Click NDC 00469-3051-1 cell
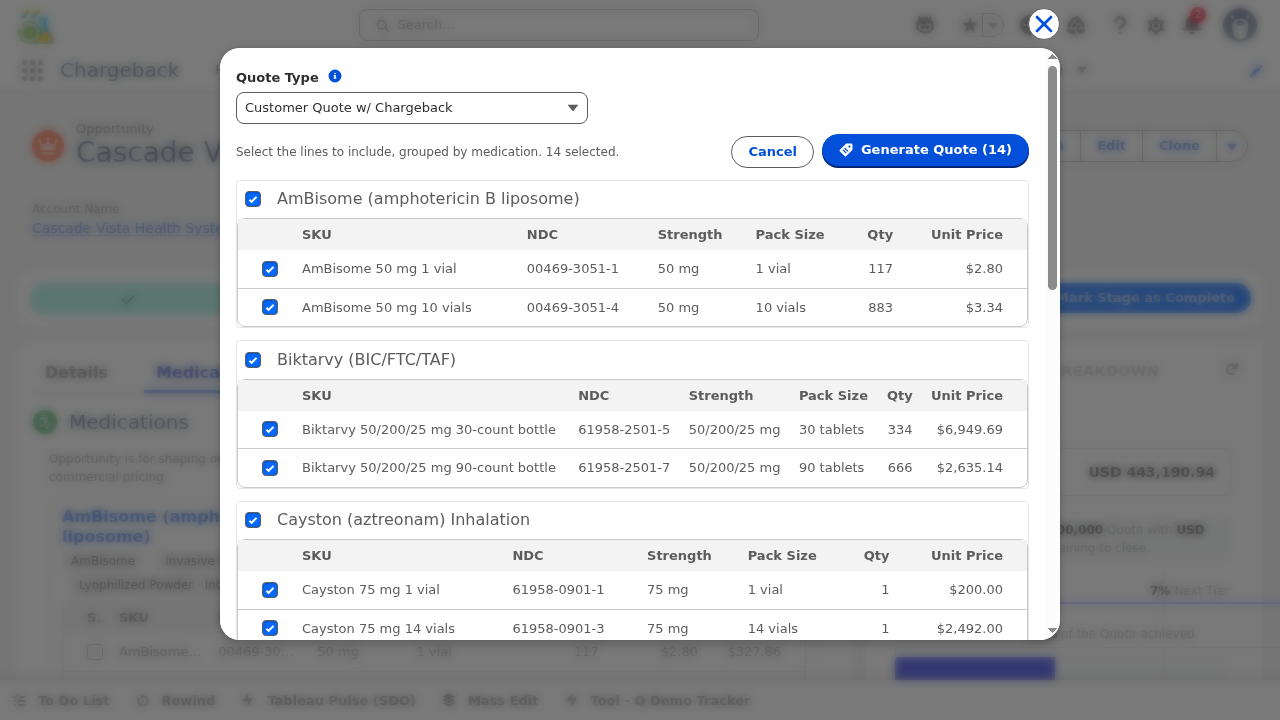This screenshot has width=1280, height=720. [x=573, y=269]
